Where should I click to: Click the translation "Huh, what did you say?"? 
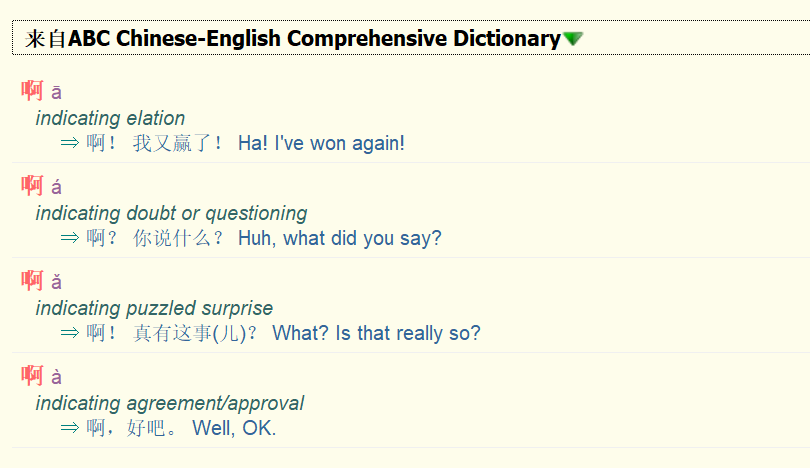click(339, 238)
